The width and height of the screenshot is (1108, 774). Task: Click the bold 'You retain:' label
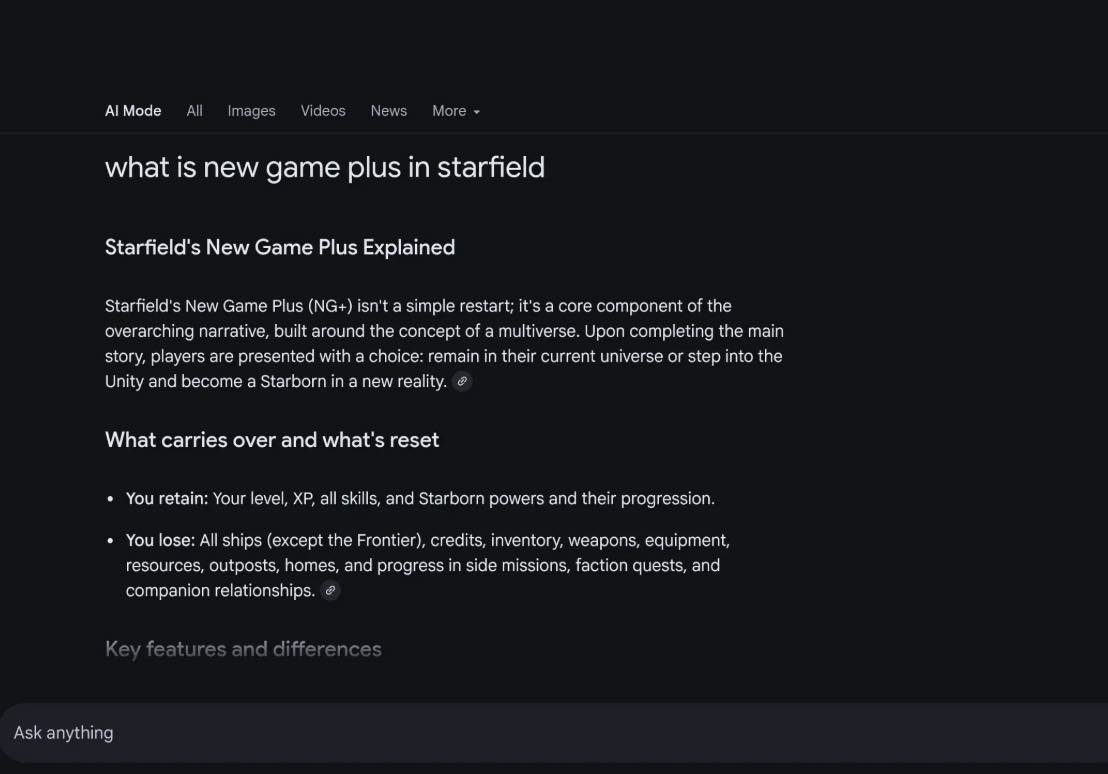pos(167,498)
